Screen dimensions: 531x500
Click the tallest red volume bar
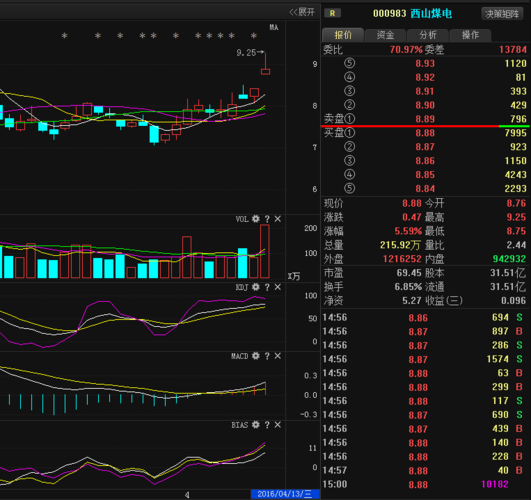click(265, 251)
